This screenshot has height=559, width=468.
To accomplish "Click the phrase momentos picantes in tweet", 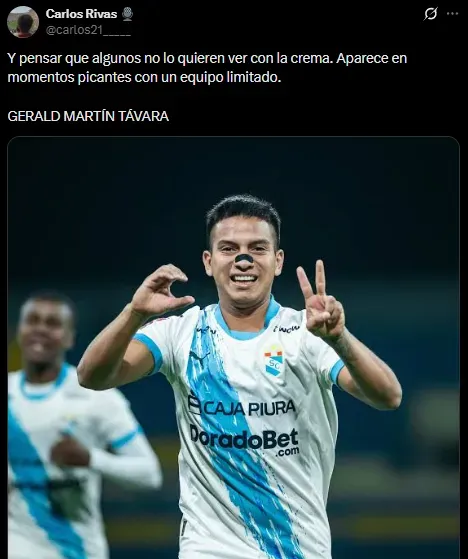I will click(x=70, y=77).
